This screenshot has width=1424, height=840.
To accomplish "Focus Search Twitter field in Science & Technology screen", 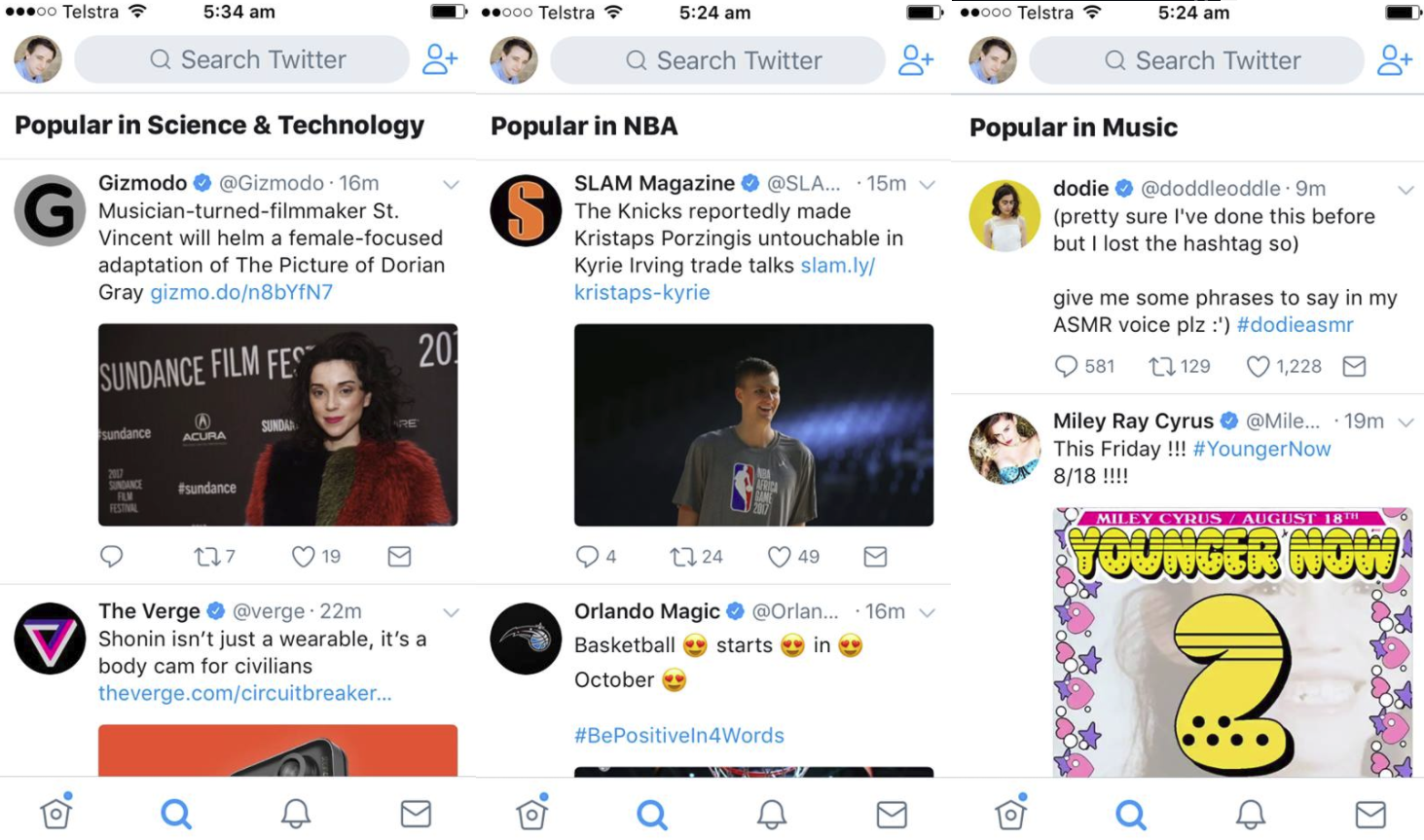I will tap(242, 59).
